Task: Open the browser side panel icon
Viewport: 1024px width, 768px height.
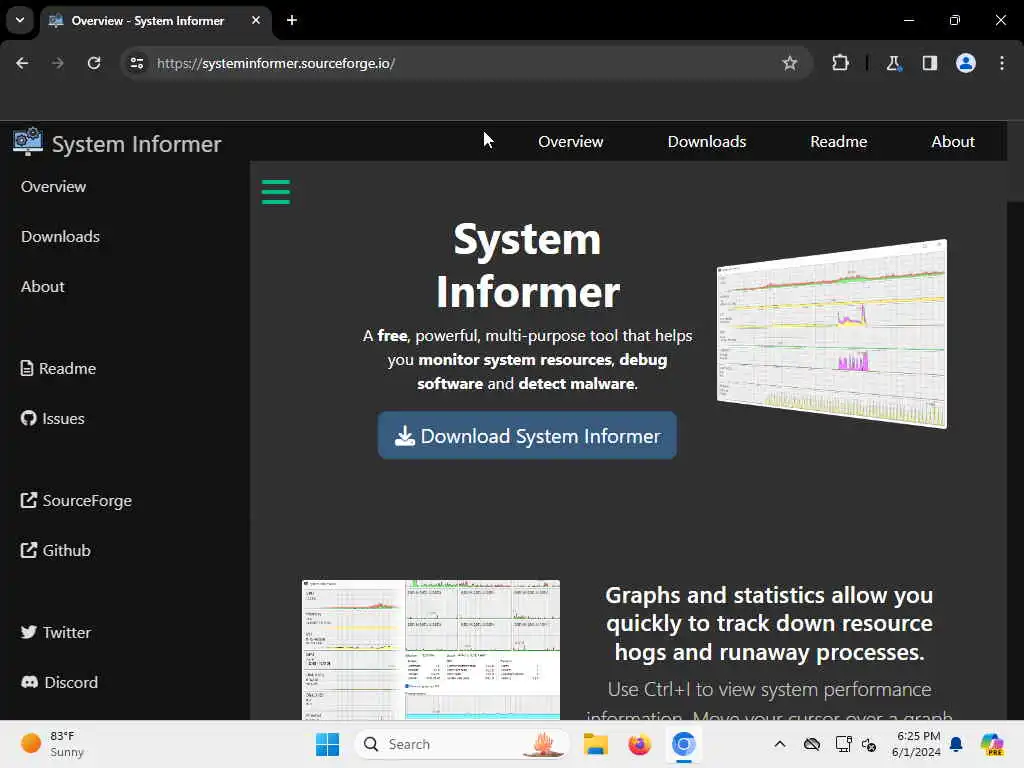Action: pyautogui.click(x=929, y=63)
